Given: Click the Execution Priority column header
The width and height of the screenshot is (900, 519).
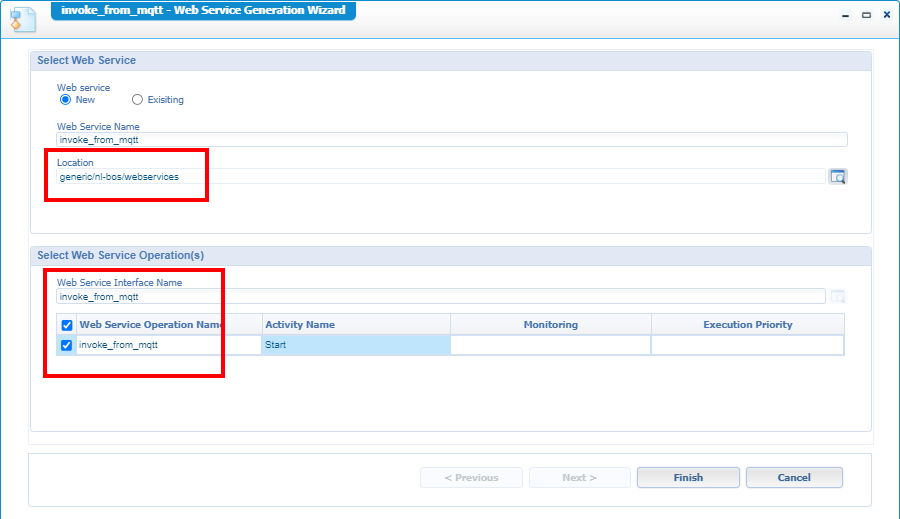Looking at the screenshot, I should coord(748,325).
